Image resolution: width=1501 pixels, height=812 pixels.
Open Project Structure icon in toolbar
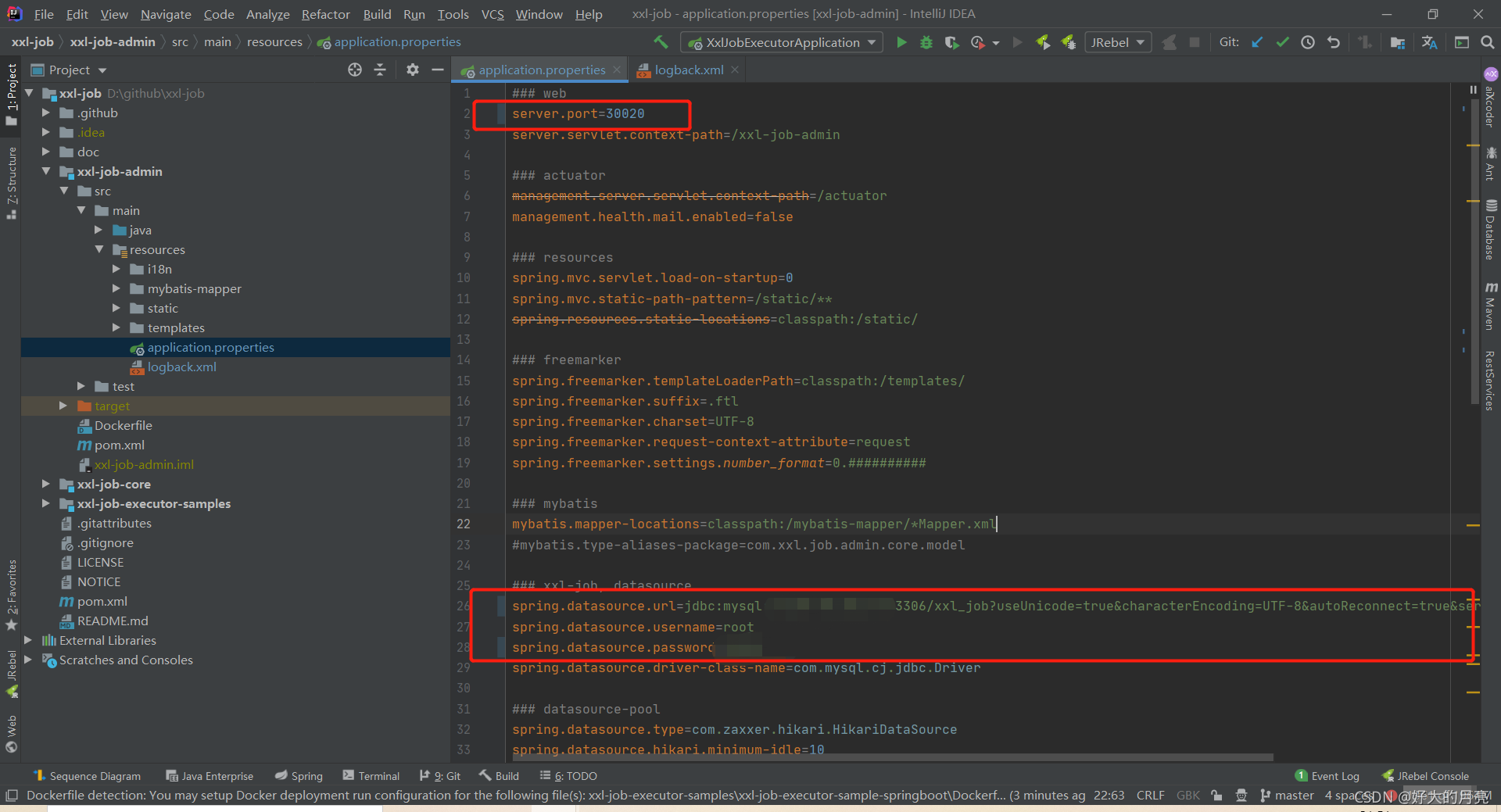click(x=1398, y=42)
